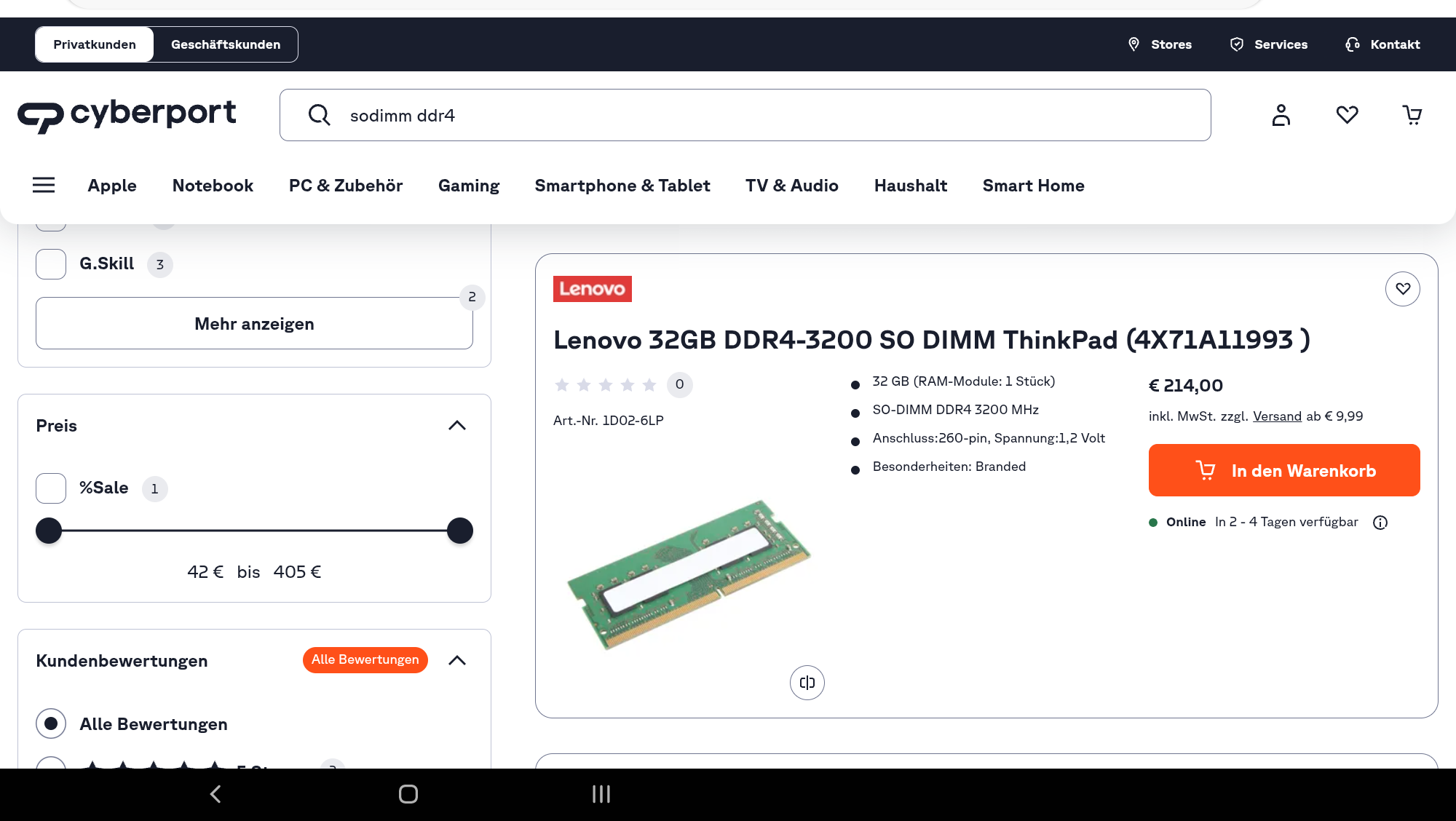
Task: Collapse the Kundenbewertungen section
Action: coord(457,661)
